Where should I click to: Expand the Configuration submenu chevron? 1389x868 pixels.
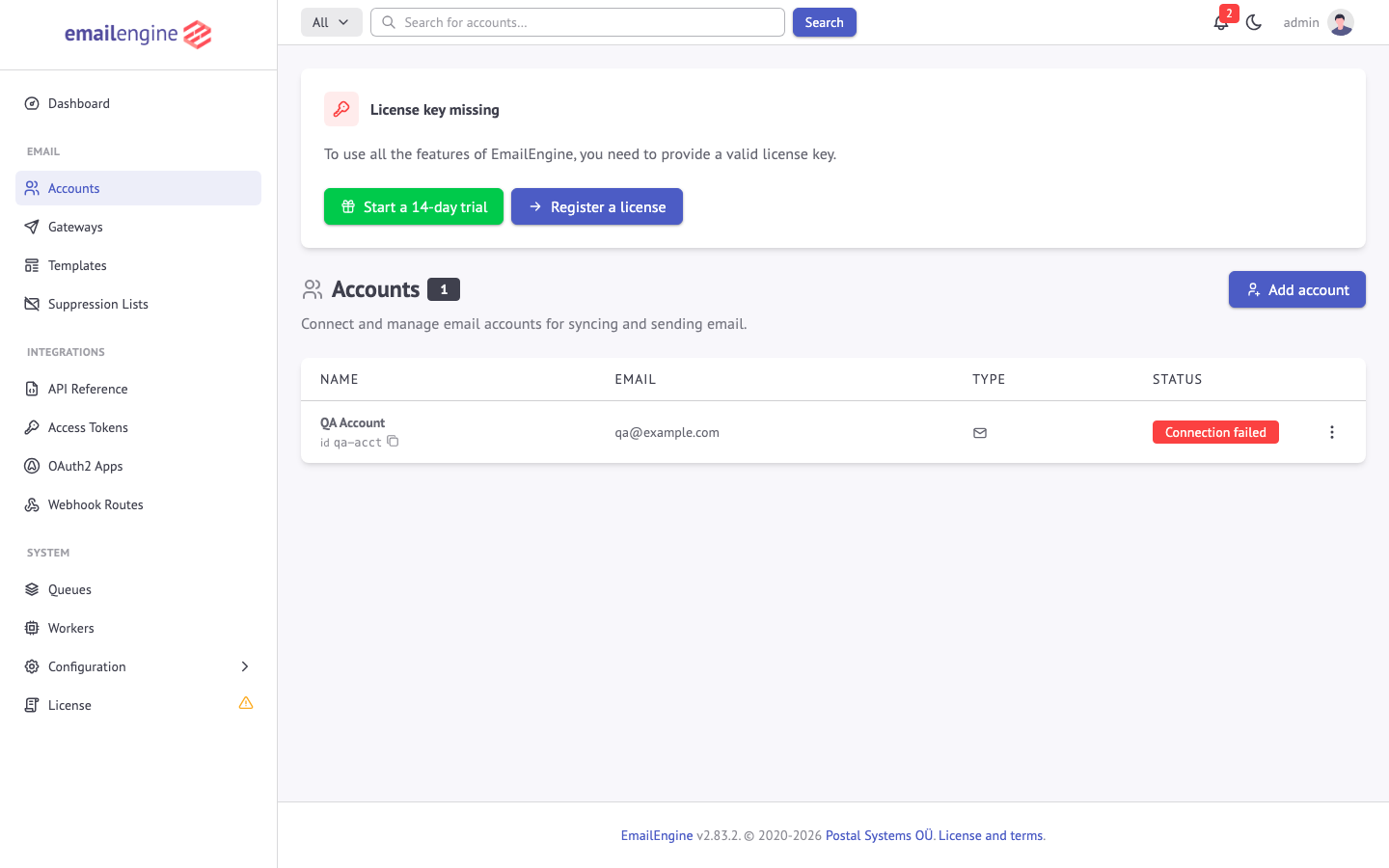(x=245, y=666)
